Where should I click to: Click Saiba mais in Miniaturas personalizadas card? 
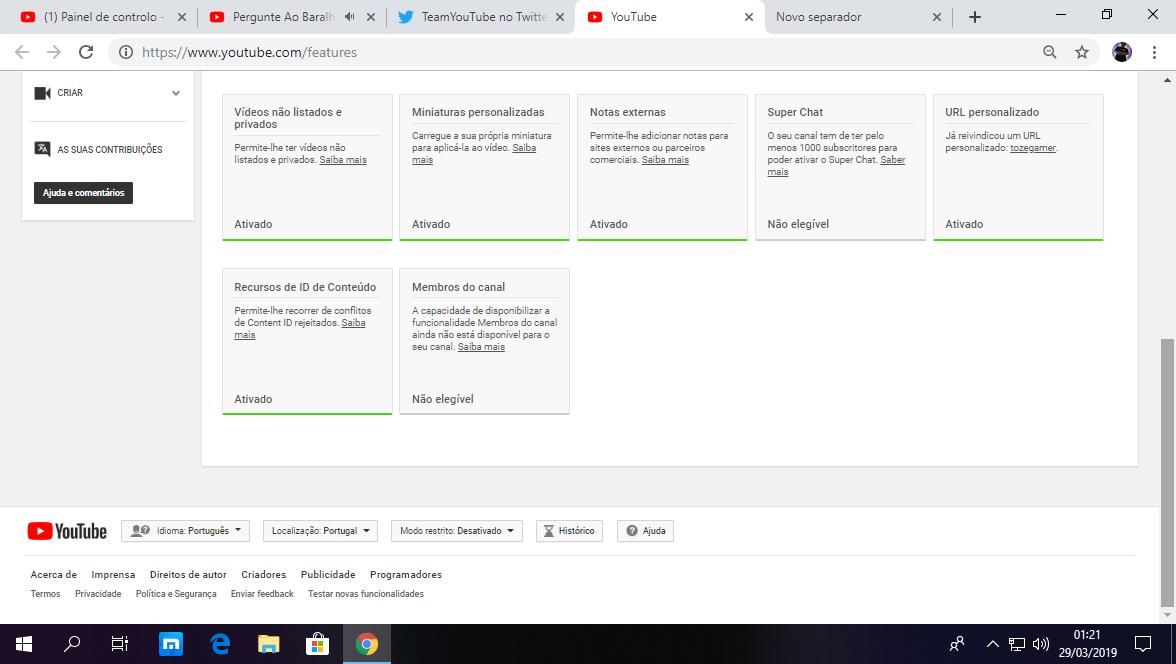pyautogui.click(x=524, y=148)
